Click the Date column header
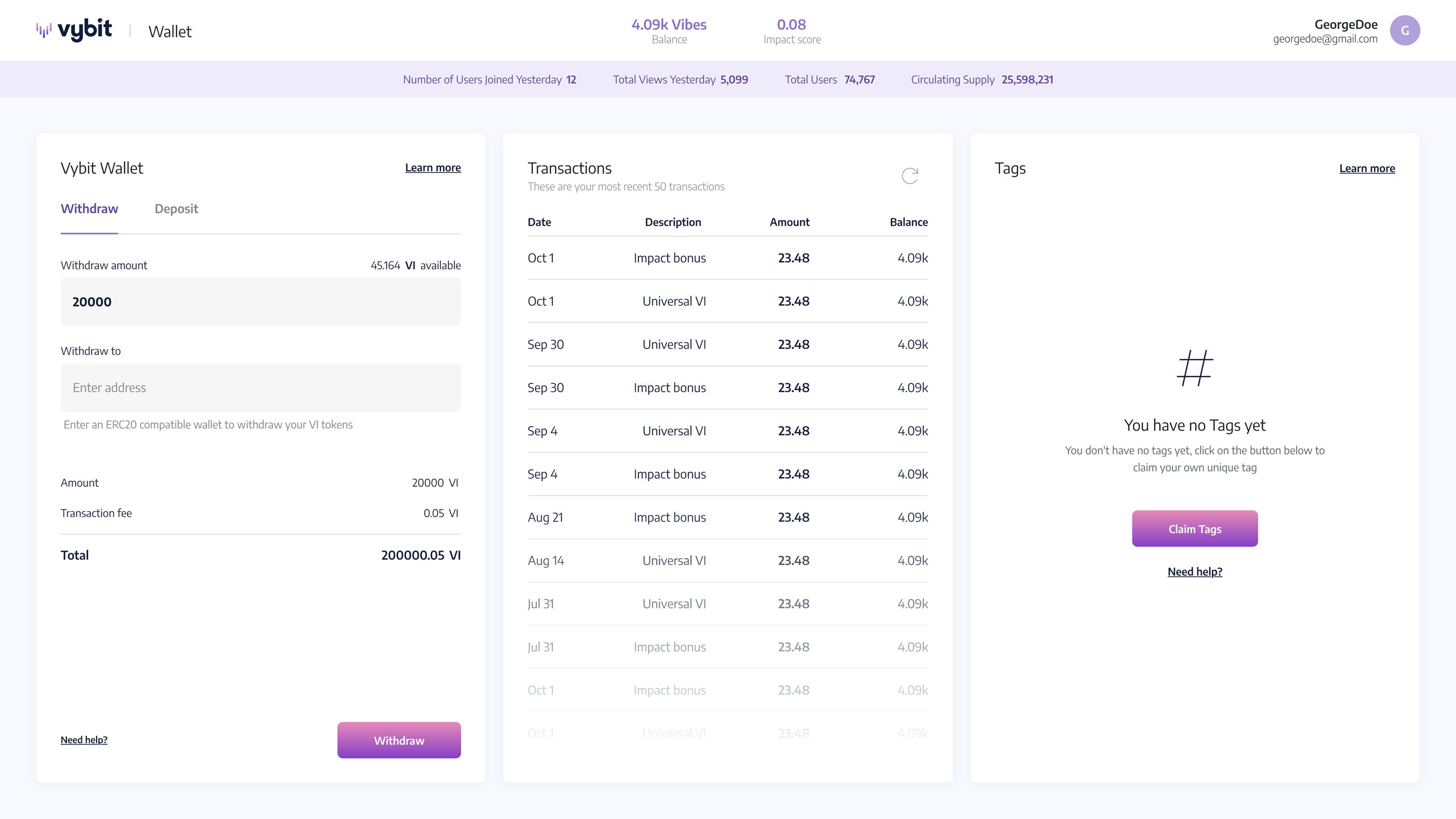This screenshot has height=819, width=1456. [539, 222]
